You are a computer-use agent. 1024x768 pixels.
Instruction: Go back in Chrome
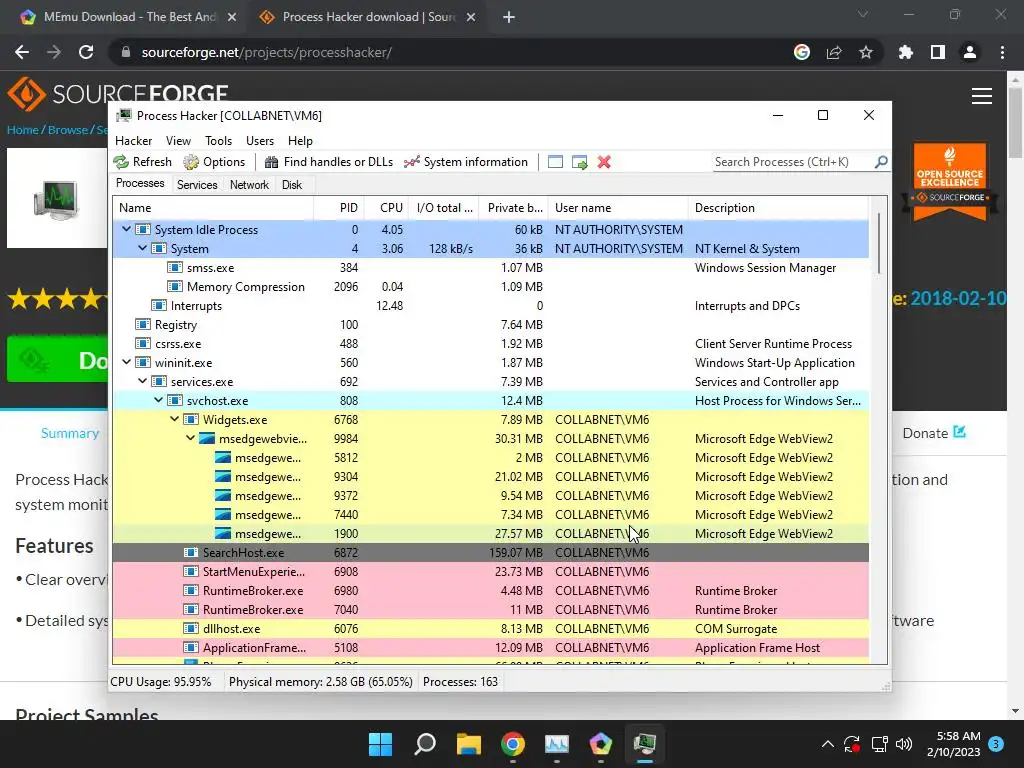pos(22,52)
